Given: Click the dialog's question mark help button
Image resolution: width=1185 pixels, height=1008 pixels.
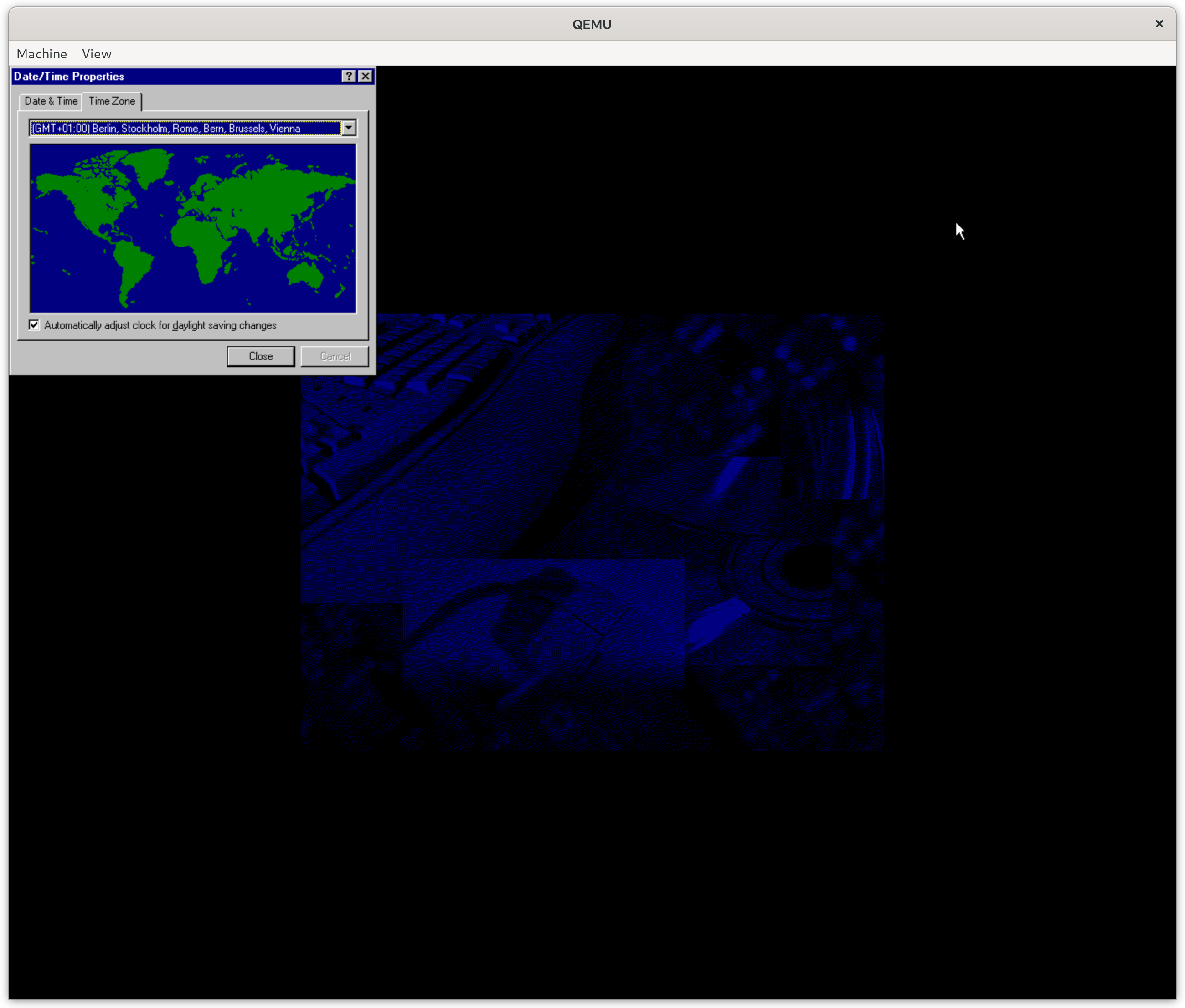Looking at the screenshot, I should pos(348,76).
